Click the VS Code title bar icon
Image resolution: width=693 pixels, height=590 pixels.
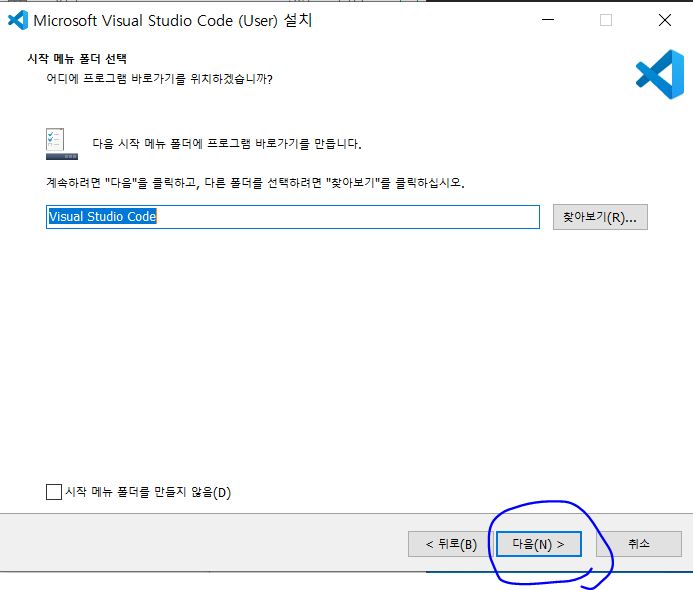(18, 20)
